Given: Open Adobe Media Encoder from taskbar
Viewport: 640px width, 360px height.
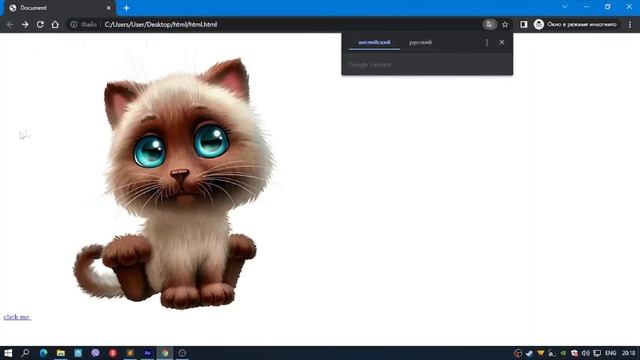Looking at the screenshot, I should [x=148, y=353].
